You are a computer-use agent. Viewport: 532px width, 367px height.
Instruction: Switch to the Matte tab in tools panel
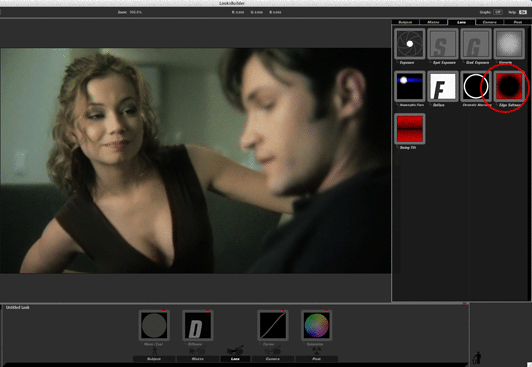[x=433, y=22]
